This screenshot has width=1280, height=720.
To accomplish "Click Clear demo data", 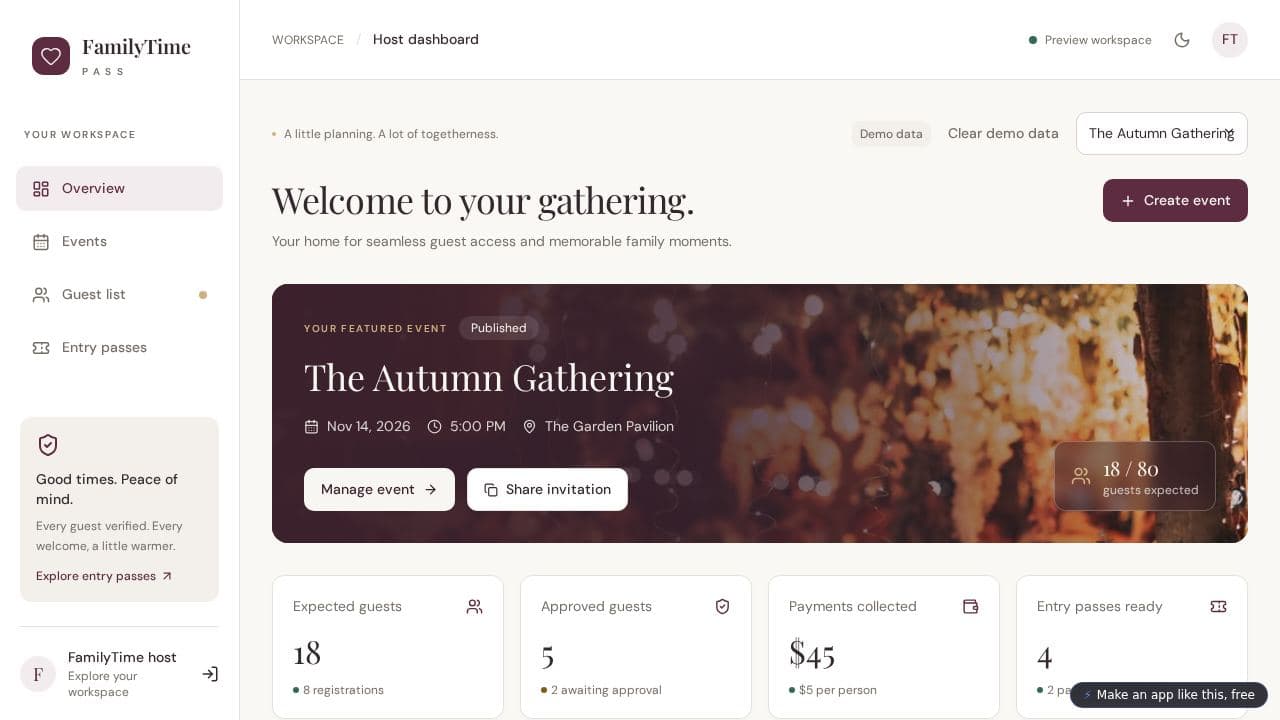I will [1003, 133].
